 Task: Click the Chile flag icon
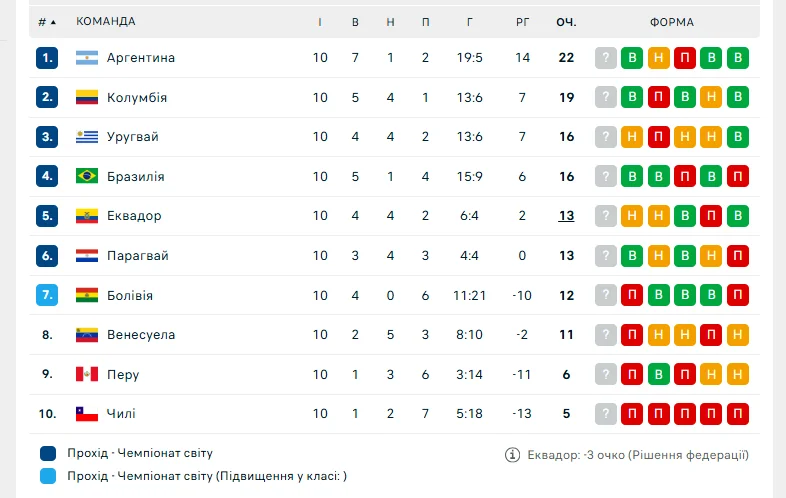(x=87, y=414)
